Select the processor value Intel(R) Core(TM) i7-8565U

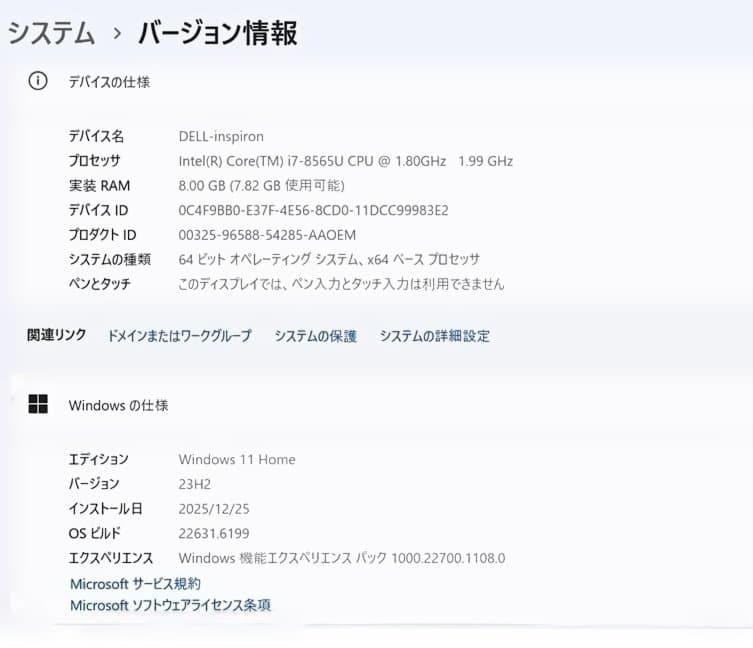point(346,161)
